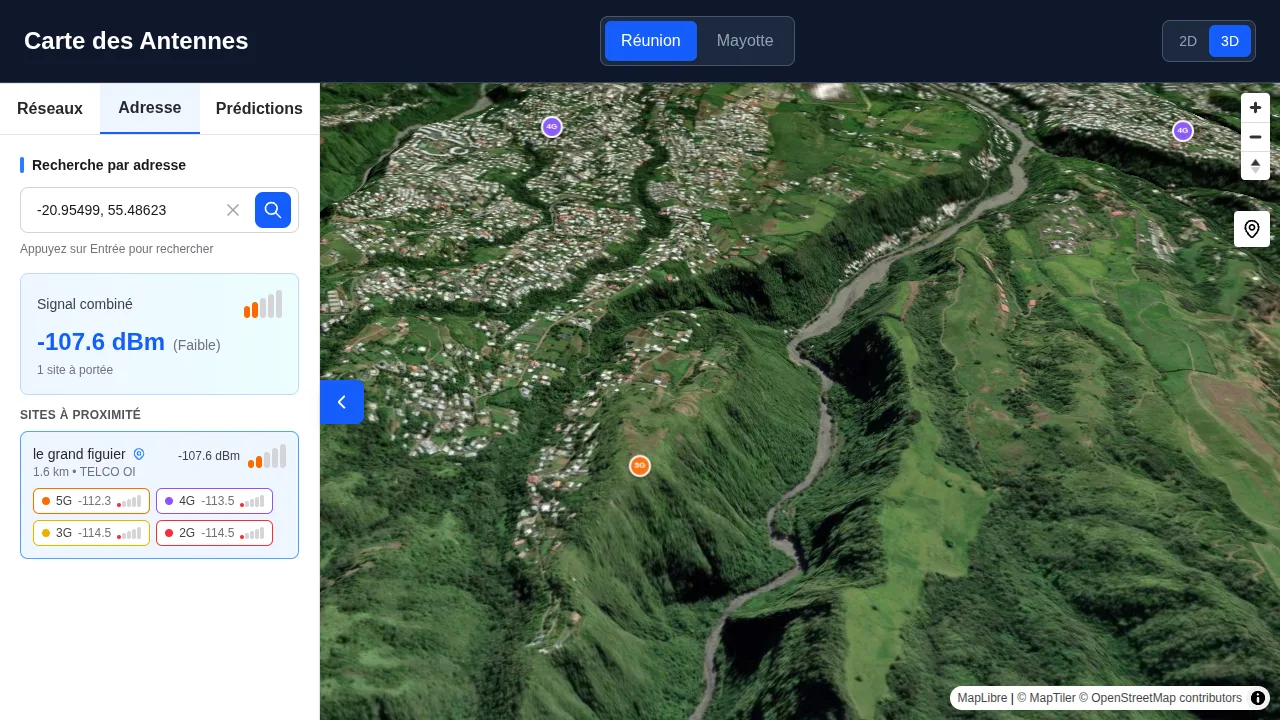Zoom in on the map
Image resolution: width=1280 pixels, height=720 pixels.
(x=1255, y=108)
